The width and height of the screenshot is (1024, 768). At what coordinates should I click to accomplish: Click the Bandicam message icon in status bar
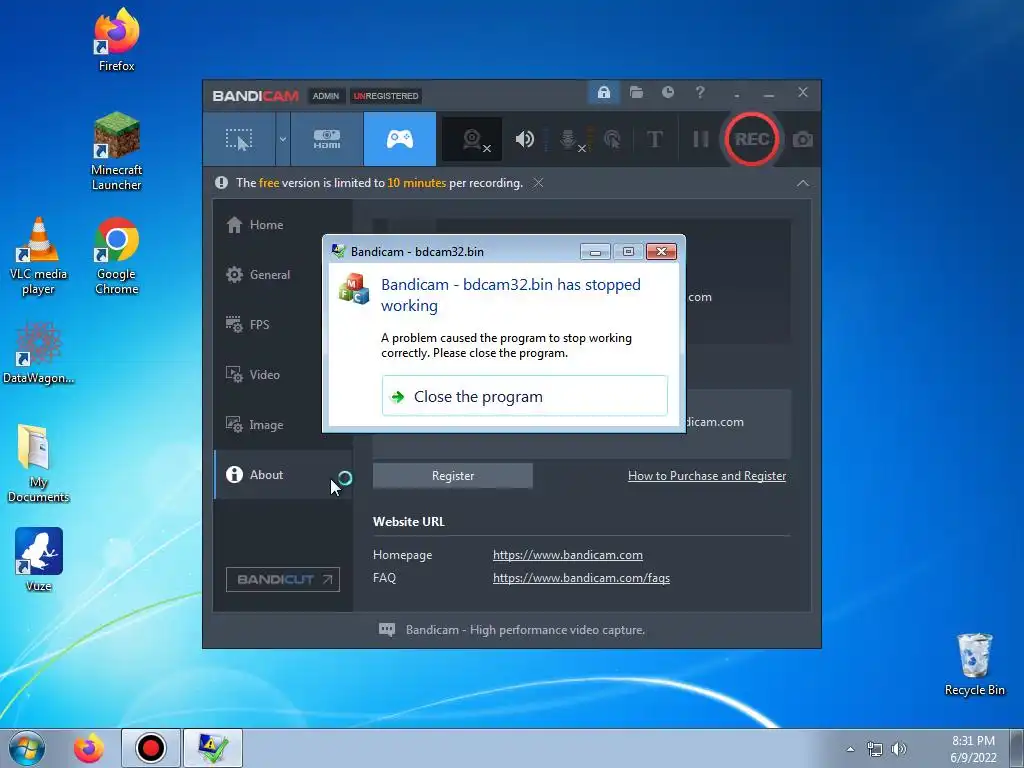(x=387, y=630)
